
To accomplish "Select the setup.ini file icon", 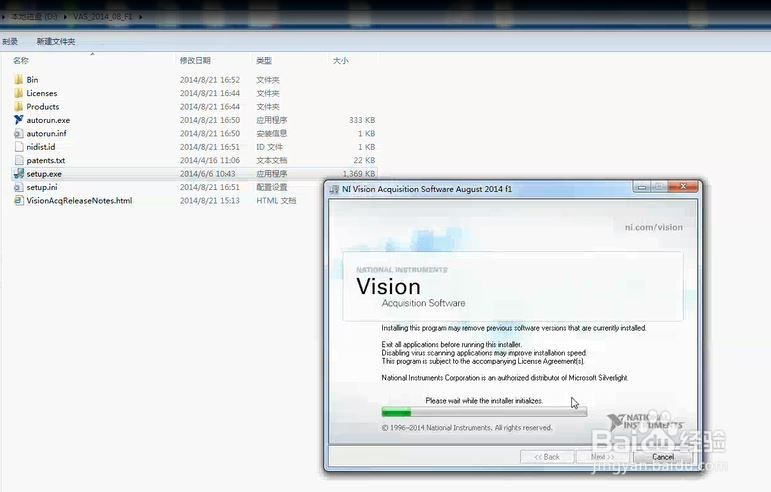I will [x=19, y=187].
